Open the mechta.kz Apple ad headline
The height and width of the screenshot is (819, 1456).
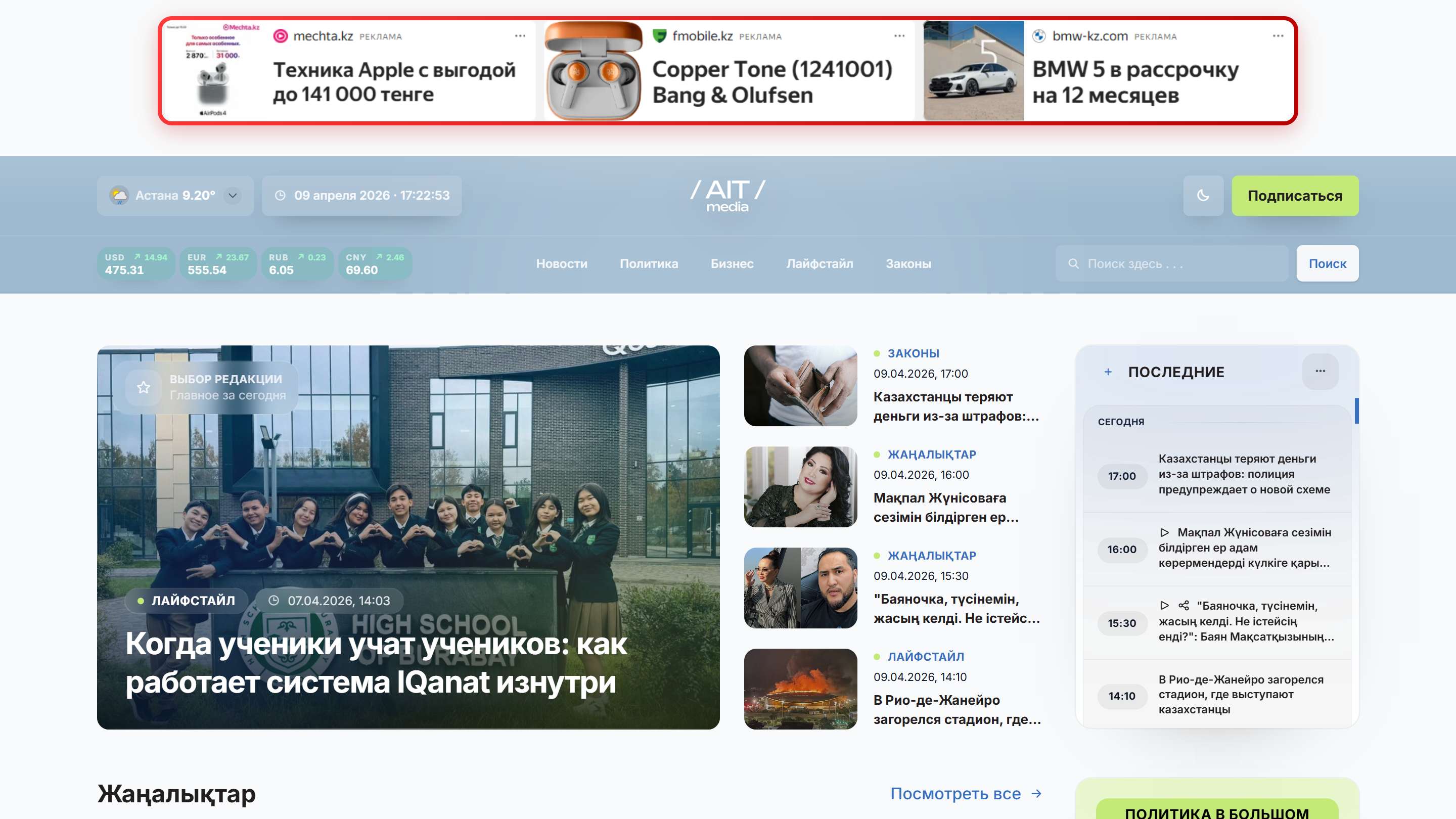pyautogui.click(x=394, y=82)
